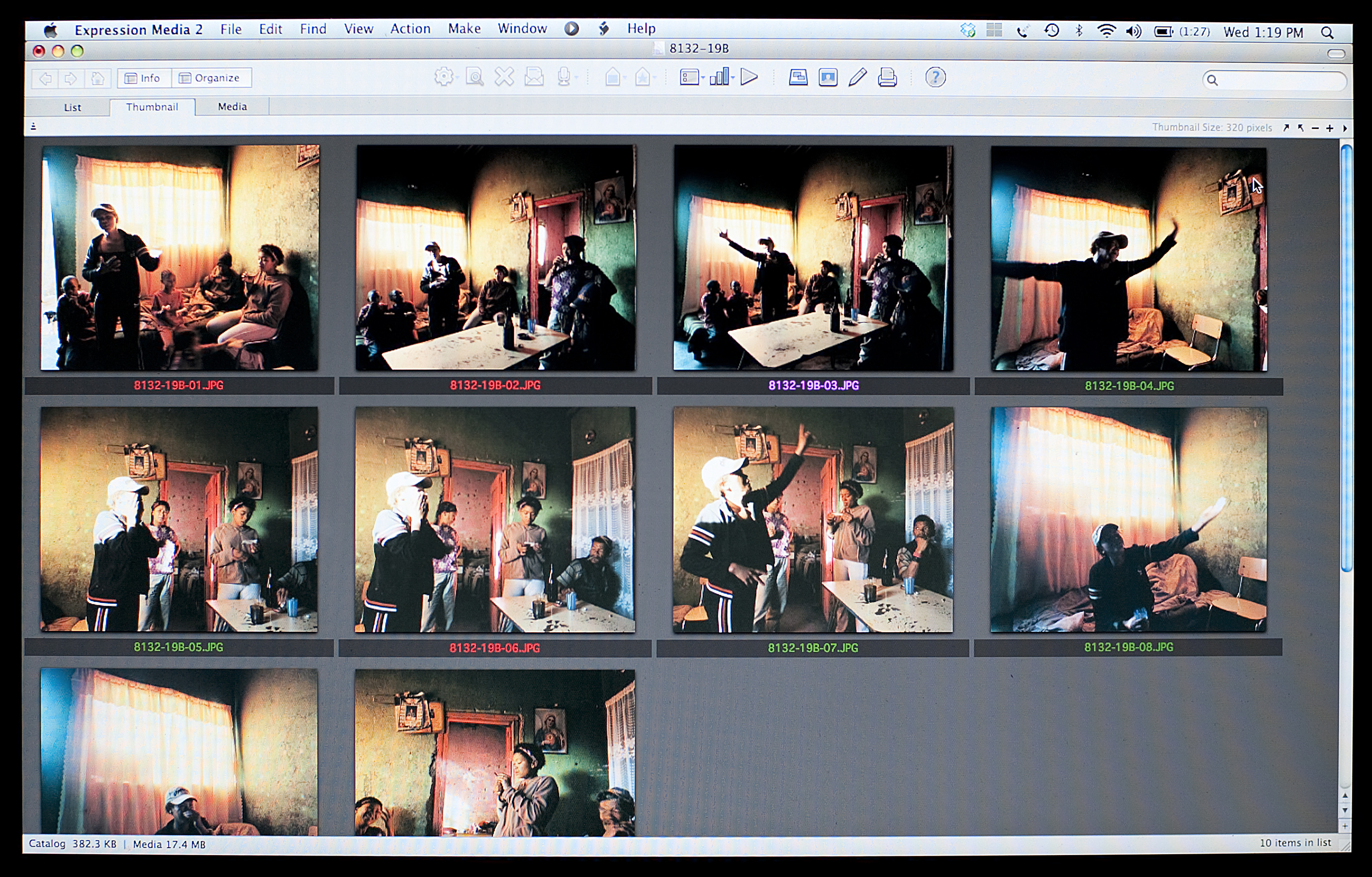
Task: Select the Thumbnail tab
Action: [152, 107]
